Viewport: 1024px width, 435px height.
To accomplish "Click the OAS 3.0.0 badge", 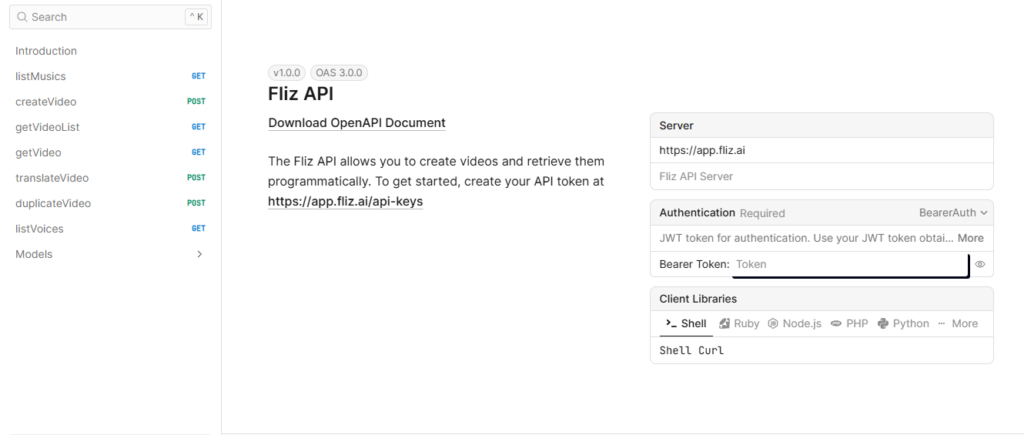I will (338, 73).
